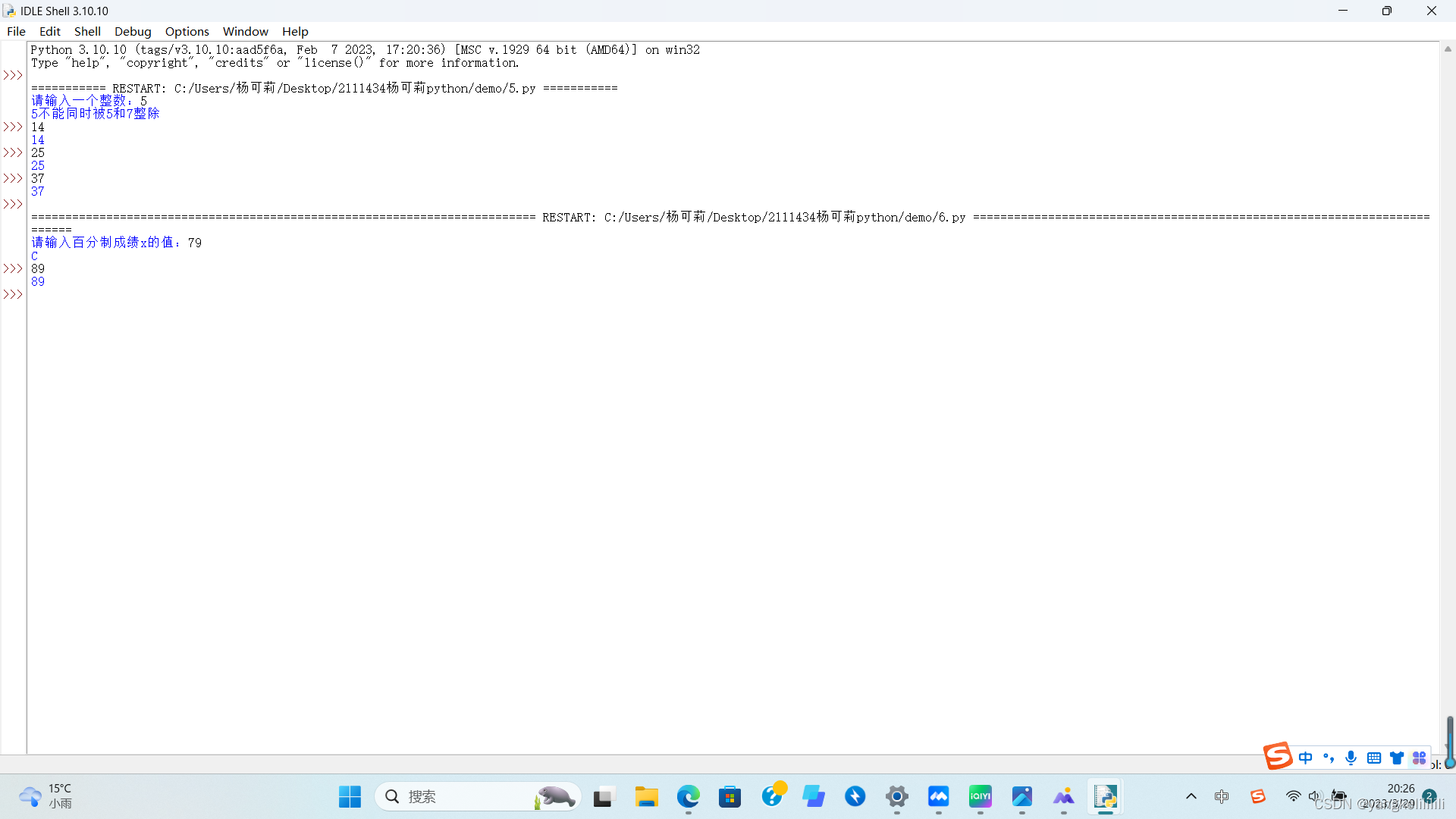
Task: Expand the Options menu
Action: click(x=187, y=31)
